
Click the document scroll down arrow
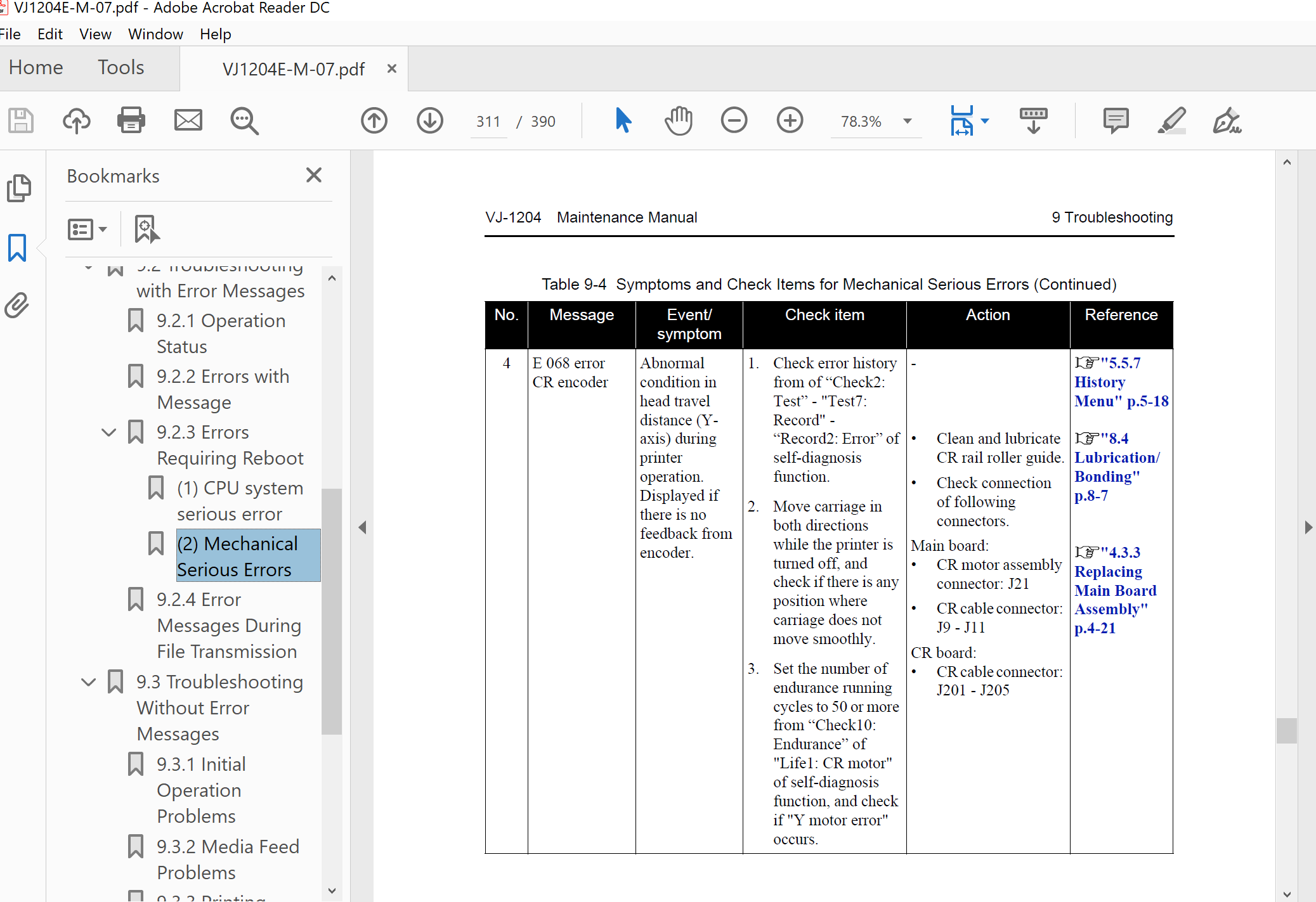coord(1287,894)
